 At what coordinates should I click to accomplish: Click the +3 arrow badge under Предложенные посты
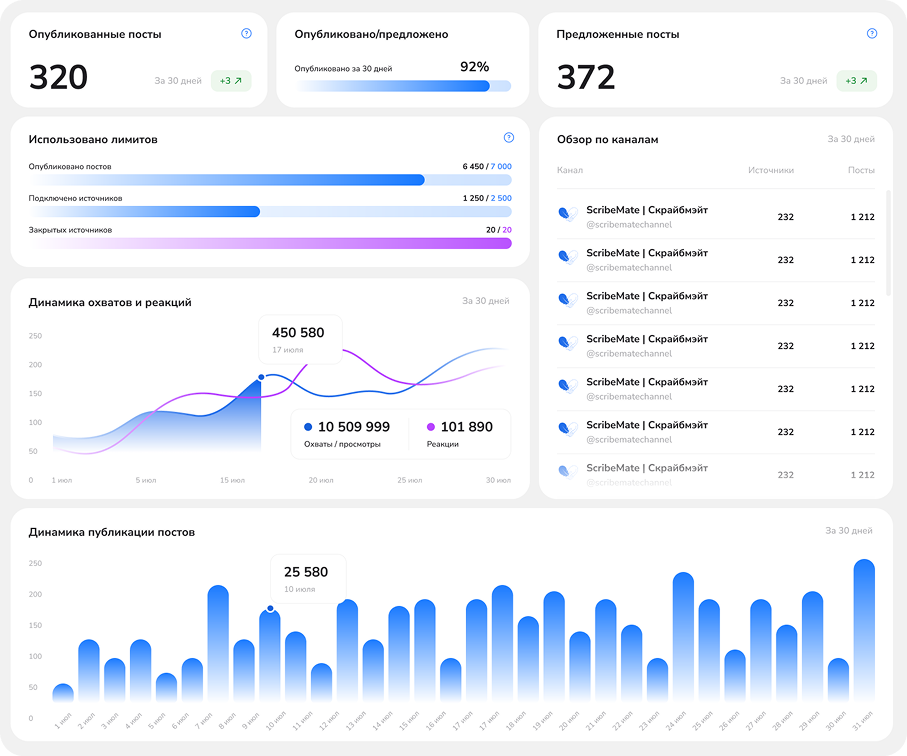click(857, 81)
